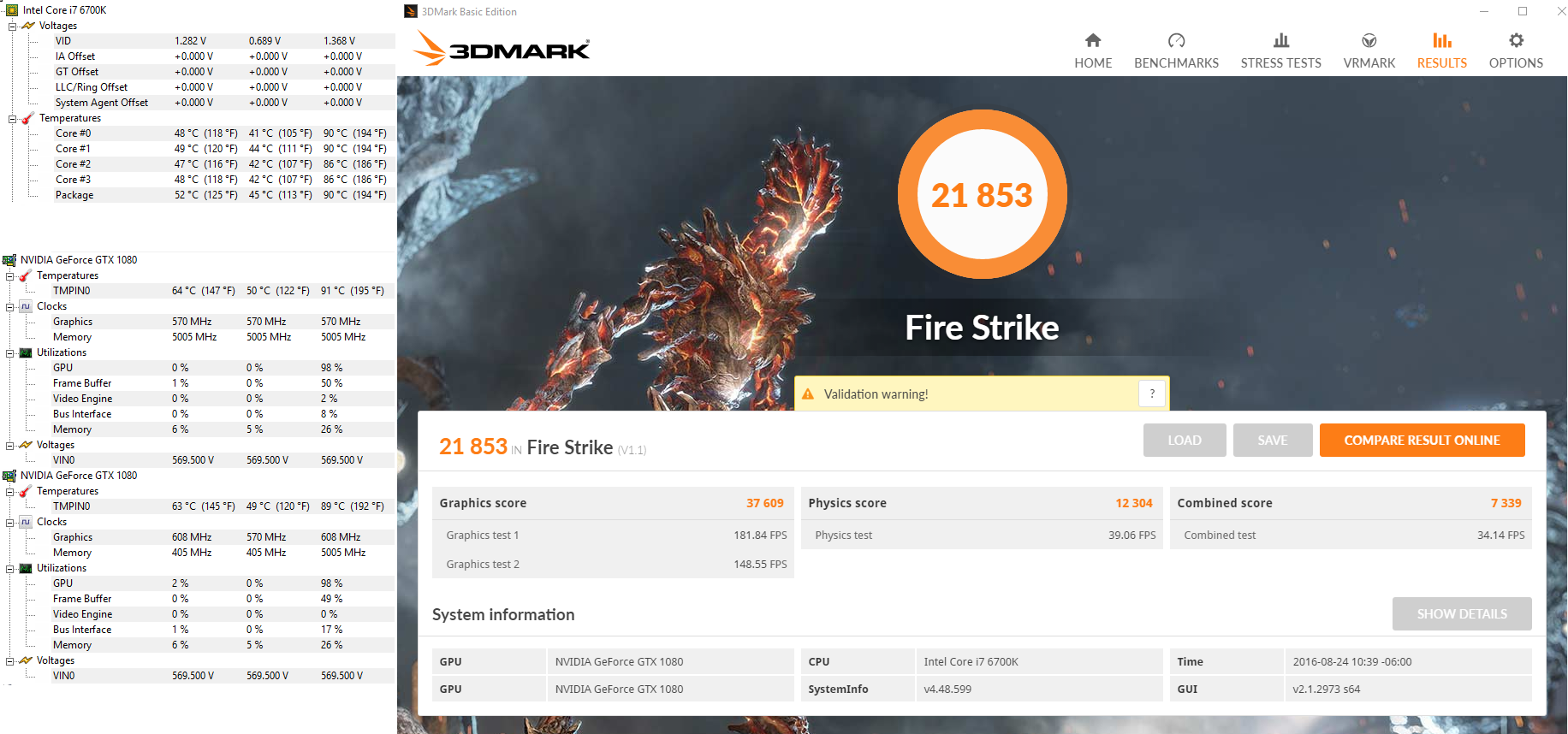Screen dimensions: 1568x734
Task: Select the RESULTS tab
Action: [1441, 50]
